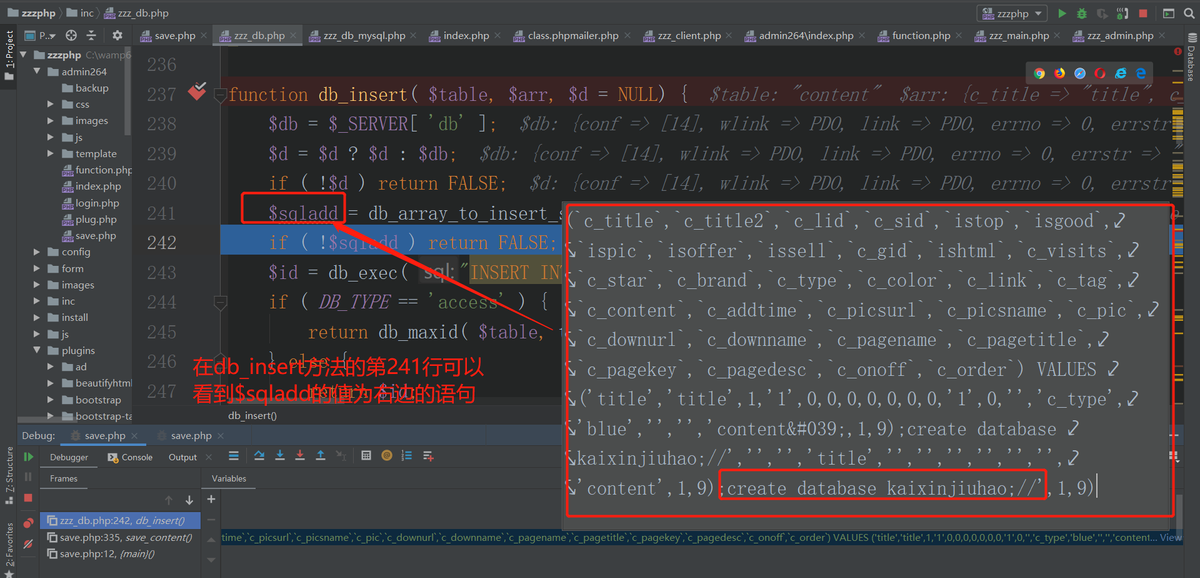The width and height of the screenshot is (1200, 578).
Task: Toggle listening for PHP debug connections
Action: point(1122,13)
